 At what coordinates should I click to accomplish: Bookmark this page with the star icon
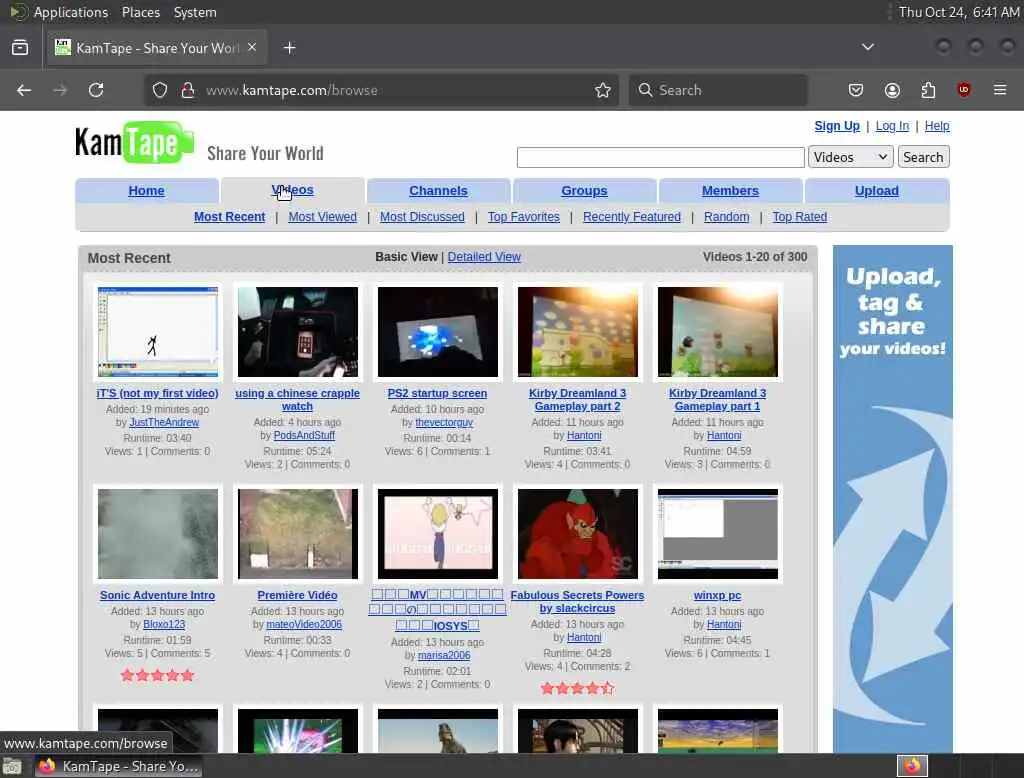point(603,90)
